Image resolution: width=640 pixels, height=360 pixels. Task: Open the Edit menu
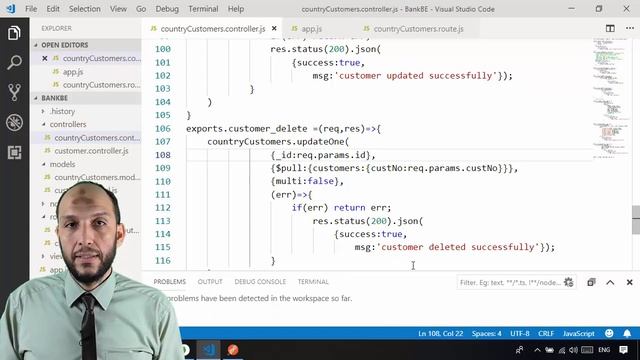[53, 9]
